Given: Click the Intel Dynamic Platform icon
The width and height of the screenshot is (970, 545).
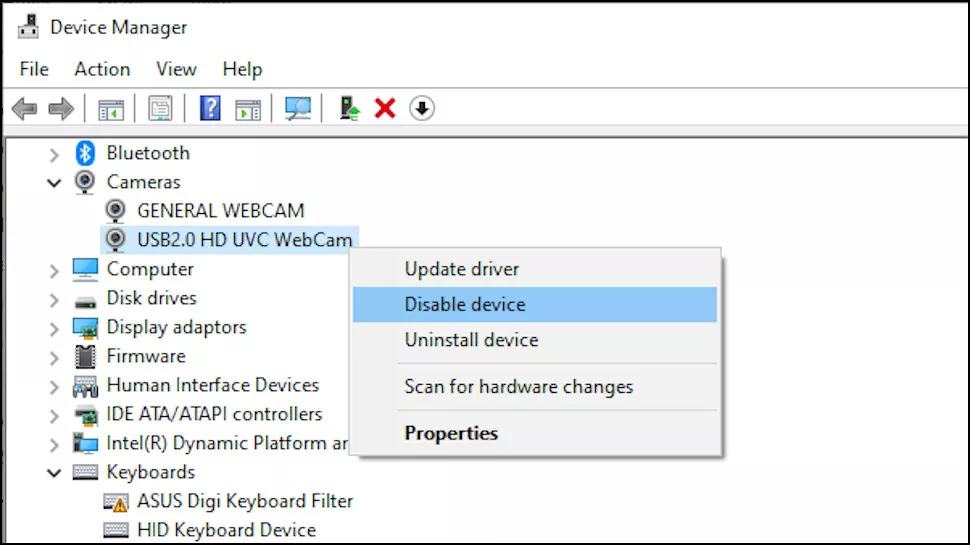Looking at the screenshot, I should pos(85,444).
